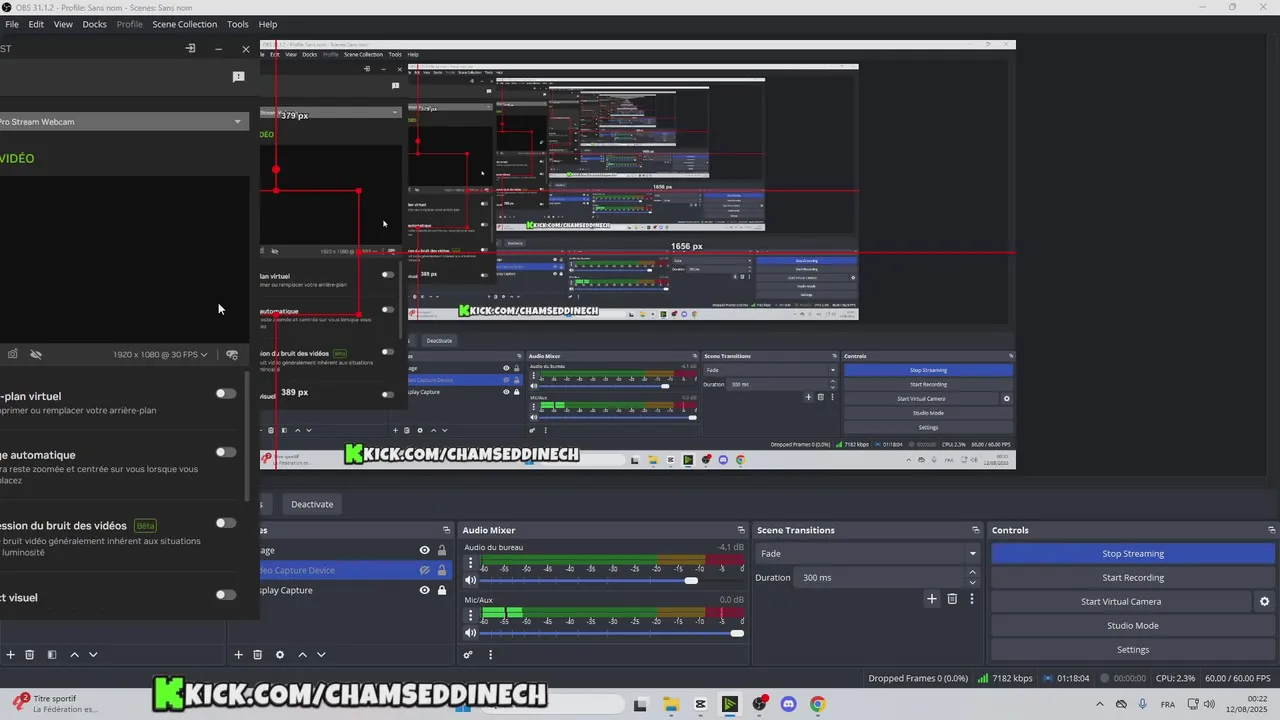Remove the scene transition with the trash icon

pos(952,599)
